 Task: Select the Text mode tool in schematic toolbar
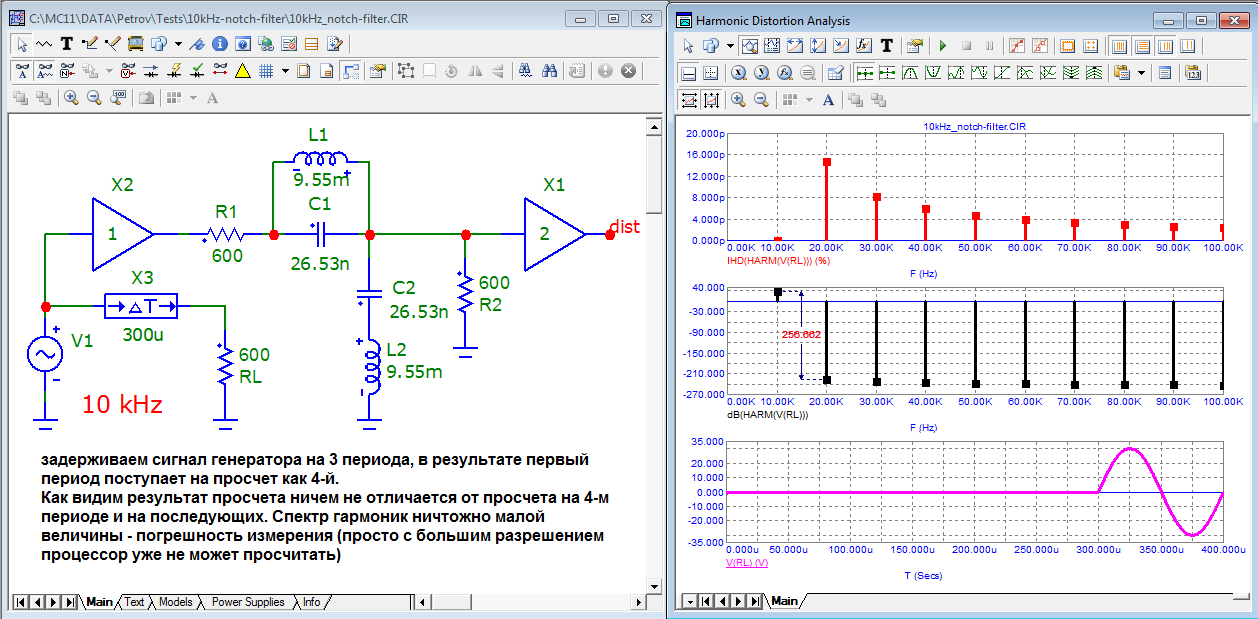click(67, 44)
